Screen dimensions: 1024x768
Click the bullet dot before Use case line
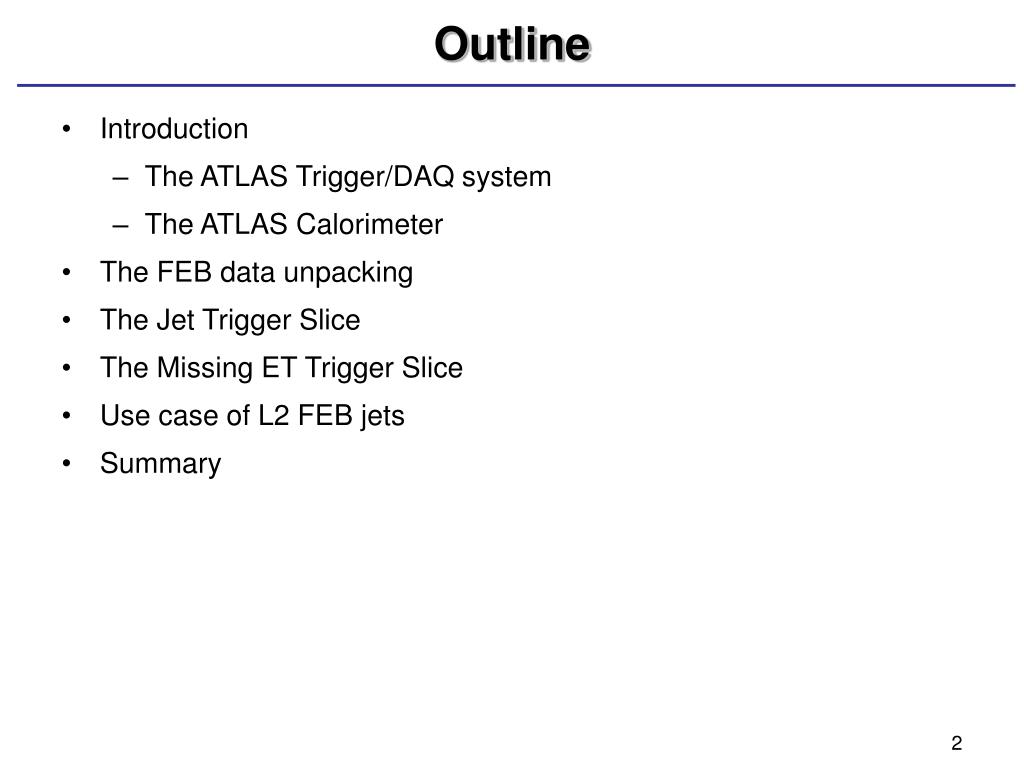click(x=66, y=417)
